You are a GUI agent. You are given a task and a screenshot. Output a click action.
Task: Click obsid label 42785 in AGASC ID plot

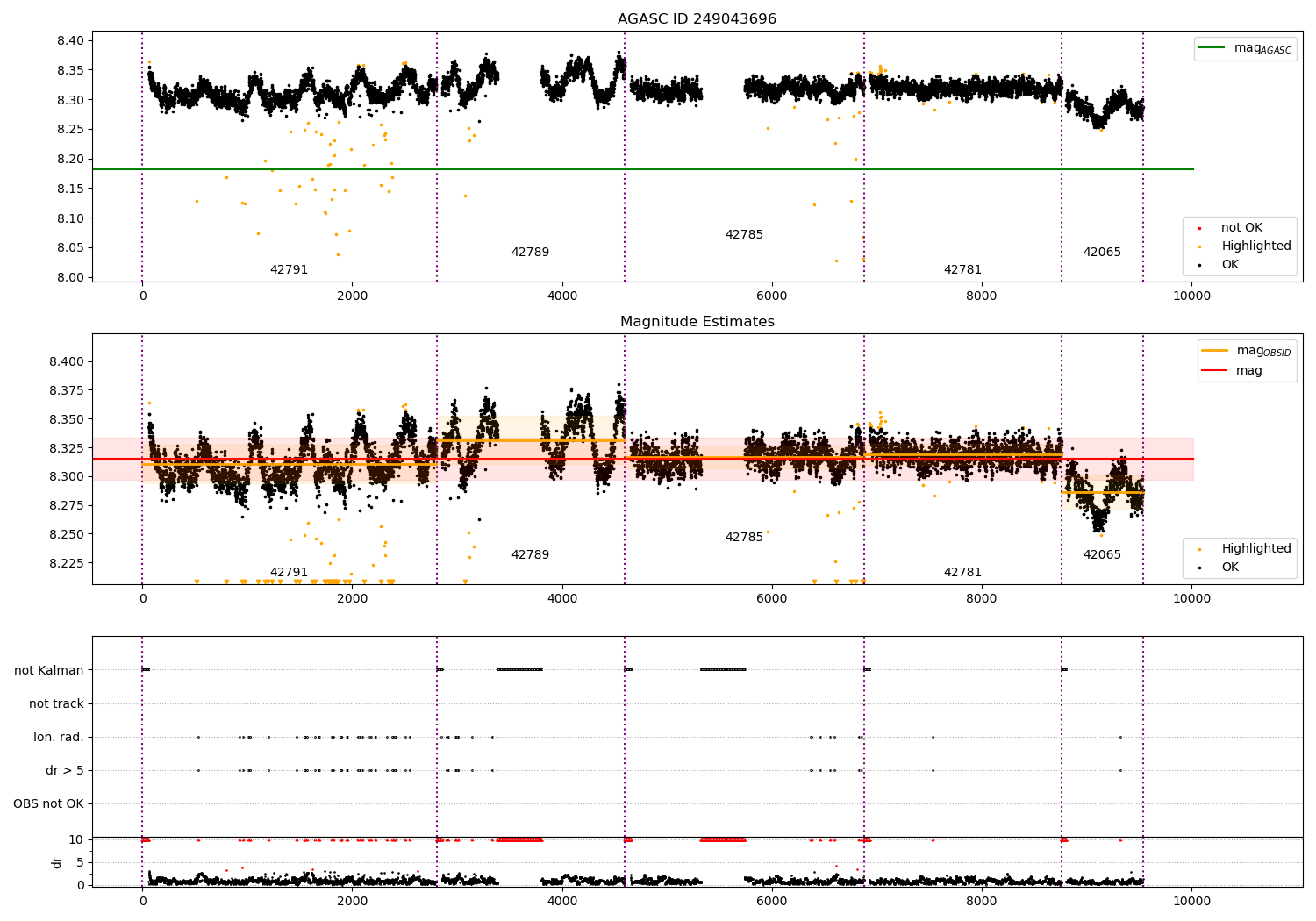point(744,235)
